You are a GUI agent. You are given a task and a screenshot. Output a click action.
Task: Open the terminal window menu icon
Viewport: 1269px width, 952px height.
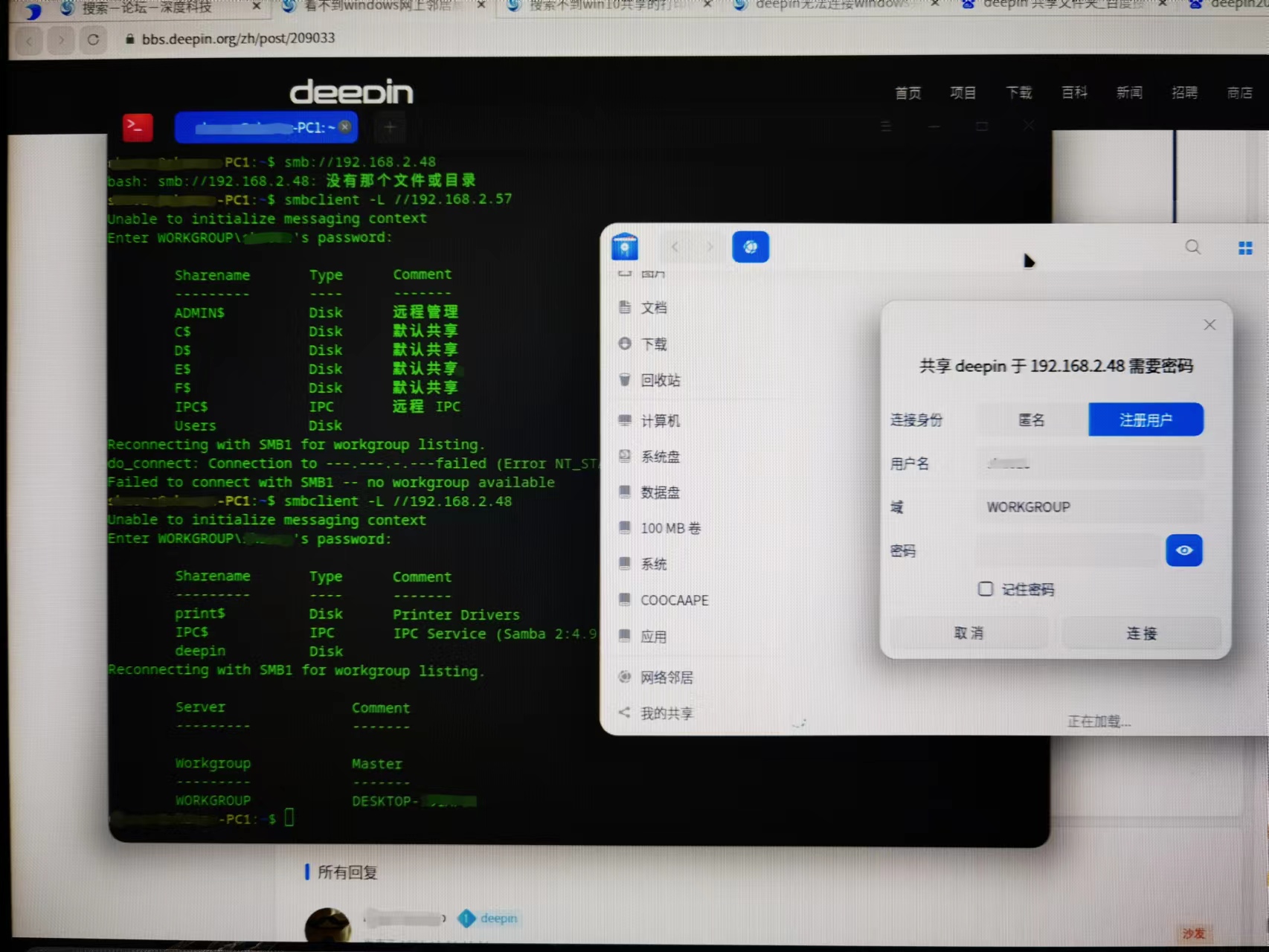pos(886,126)
